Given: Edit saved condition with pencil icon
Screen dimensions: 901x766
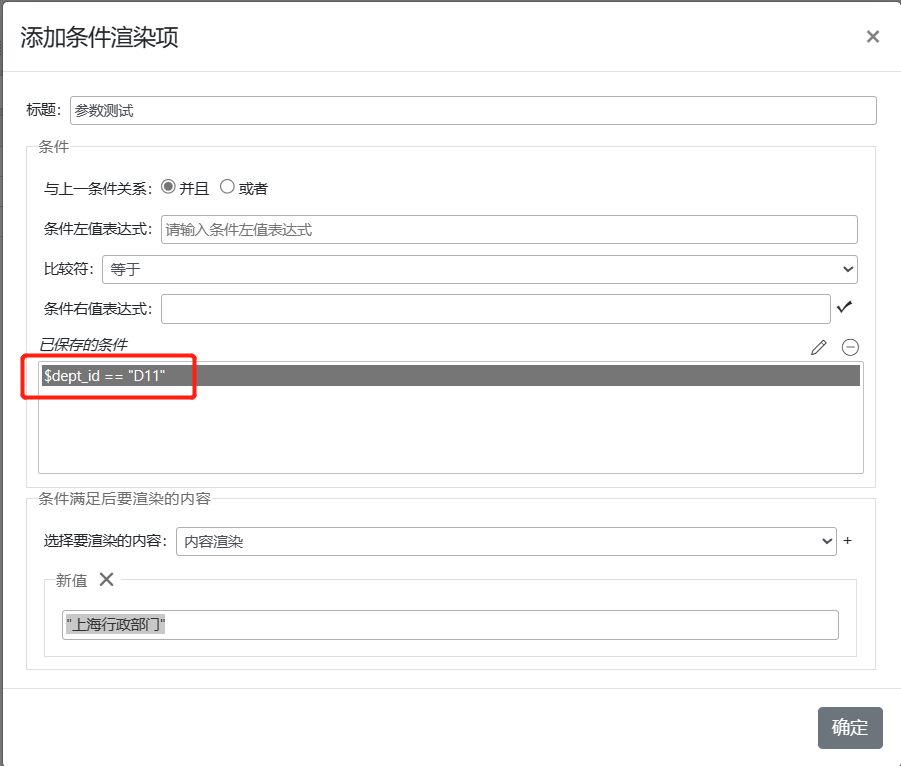Looking at the screenshot, I should 818,347.
